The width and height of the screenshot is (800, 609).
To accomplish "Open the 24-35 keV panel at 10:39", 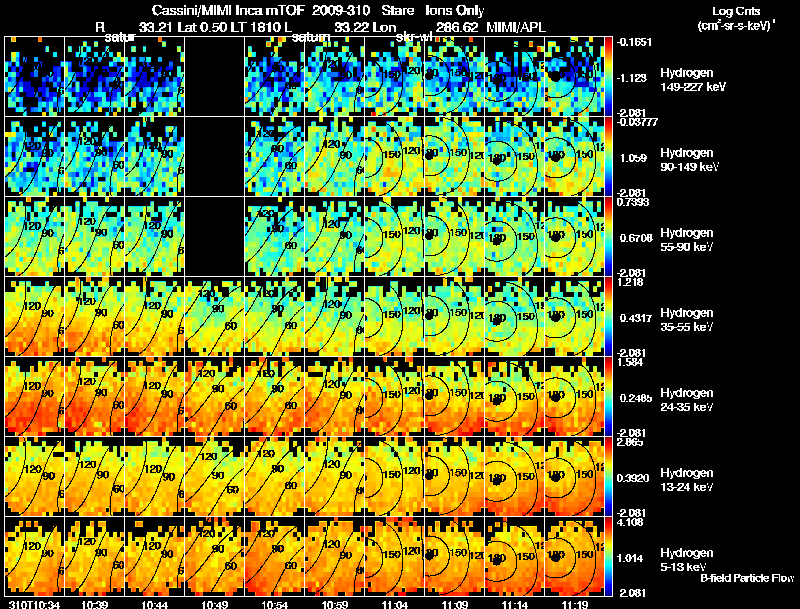I will (x=94, y=397).
